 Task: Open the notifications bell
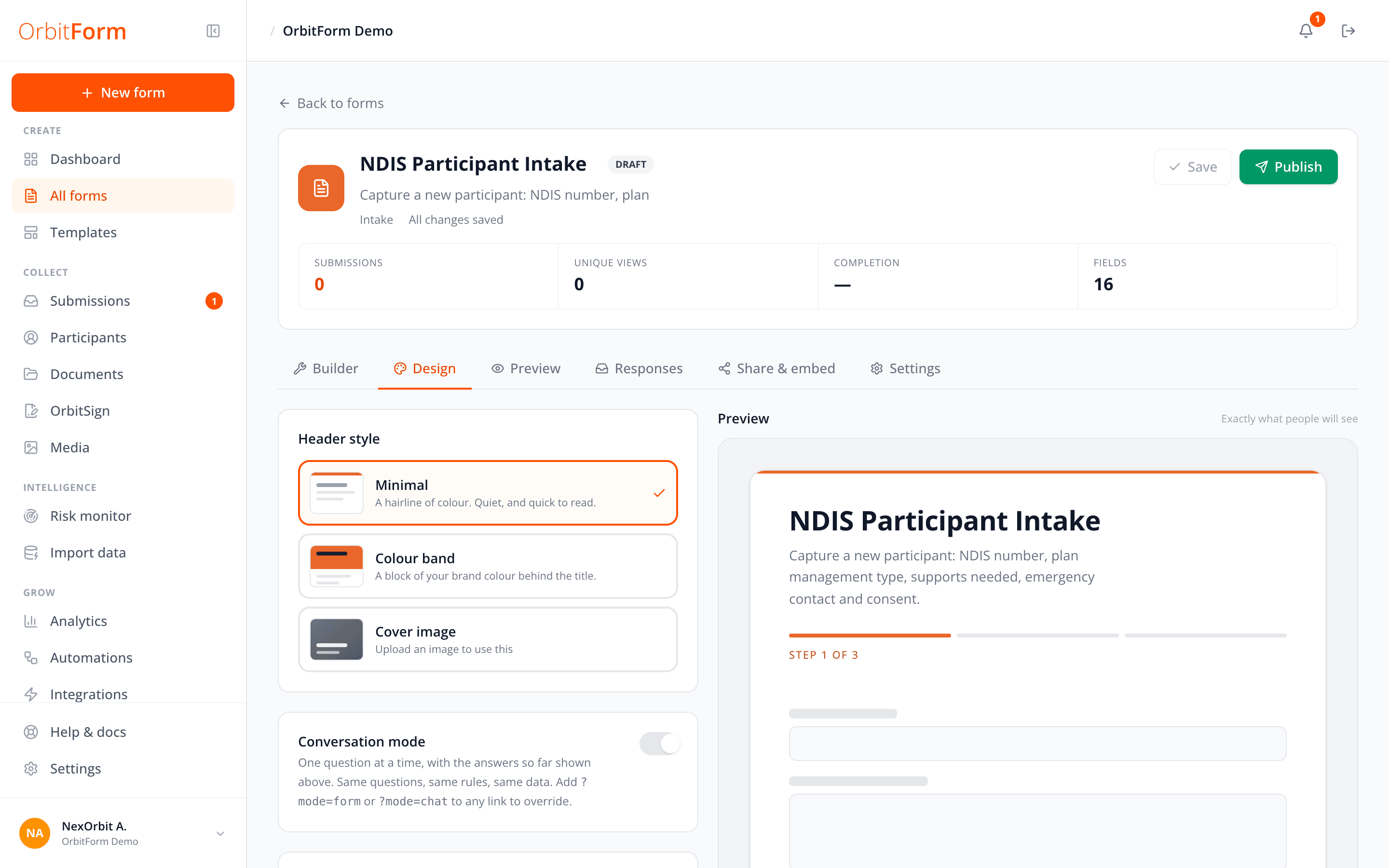1306,30
